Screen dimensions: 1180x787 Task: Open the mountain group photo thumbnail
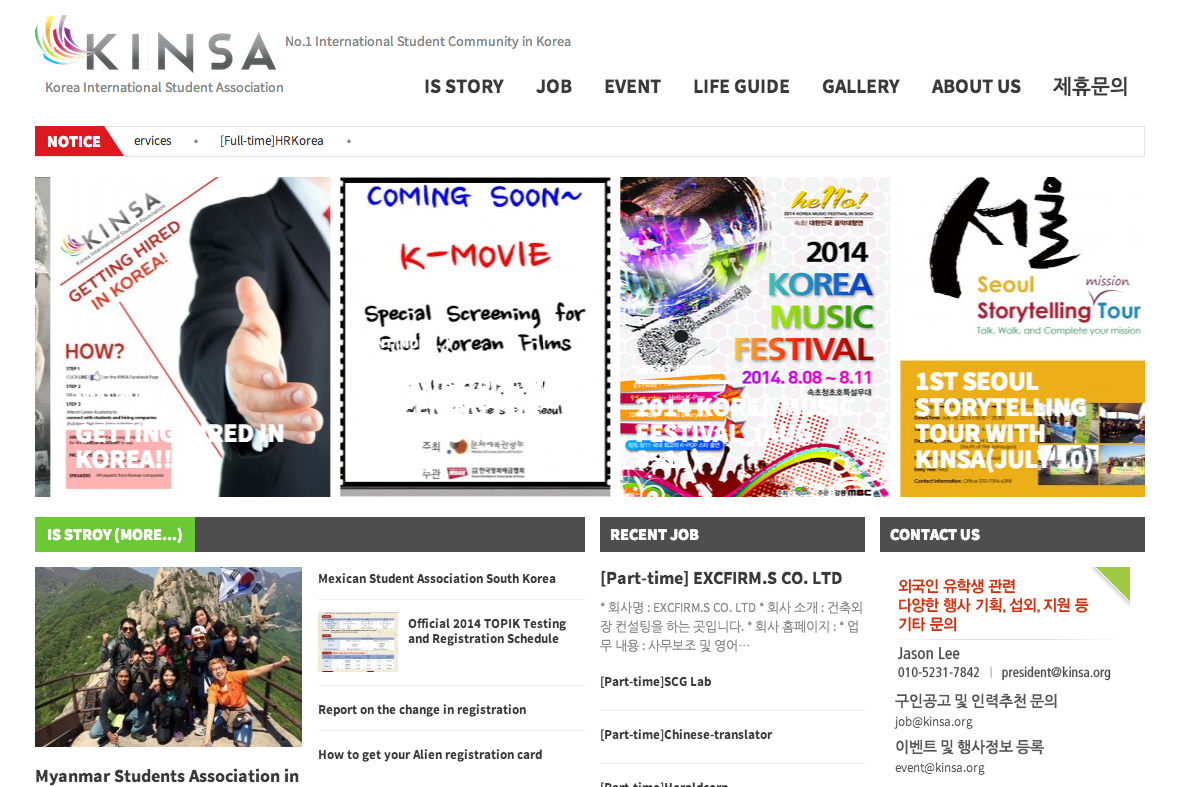click(169, 657)
